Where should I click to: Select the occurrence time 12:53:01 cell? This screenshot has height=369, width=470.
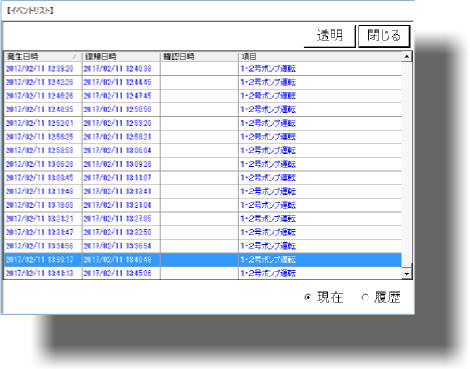coord(43,123)
